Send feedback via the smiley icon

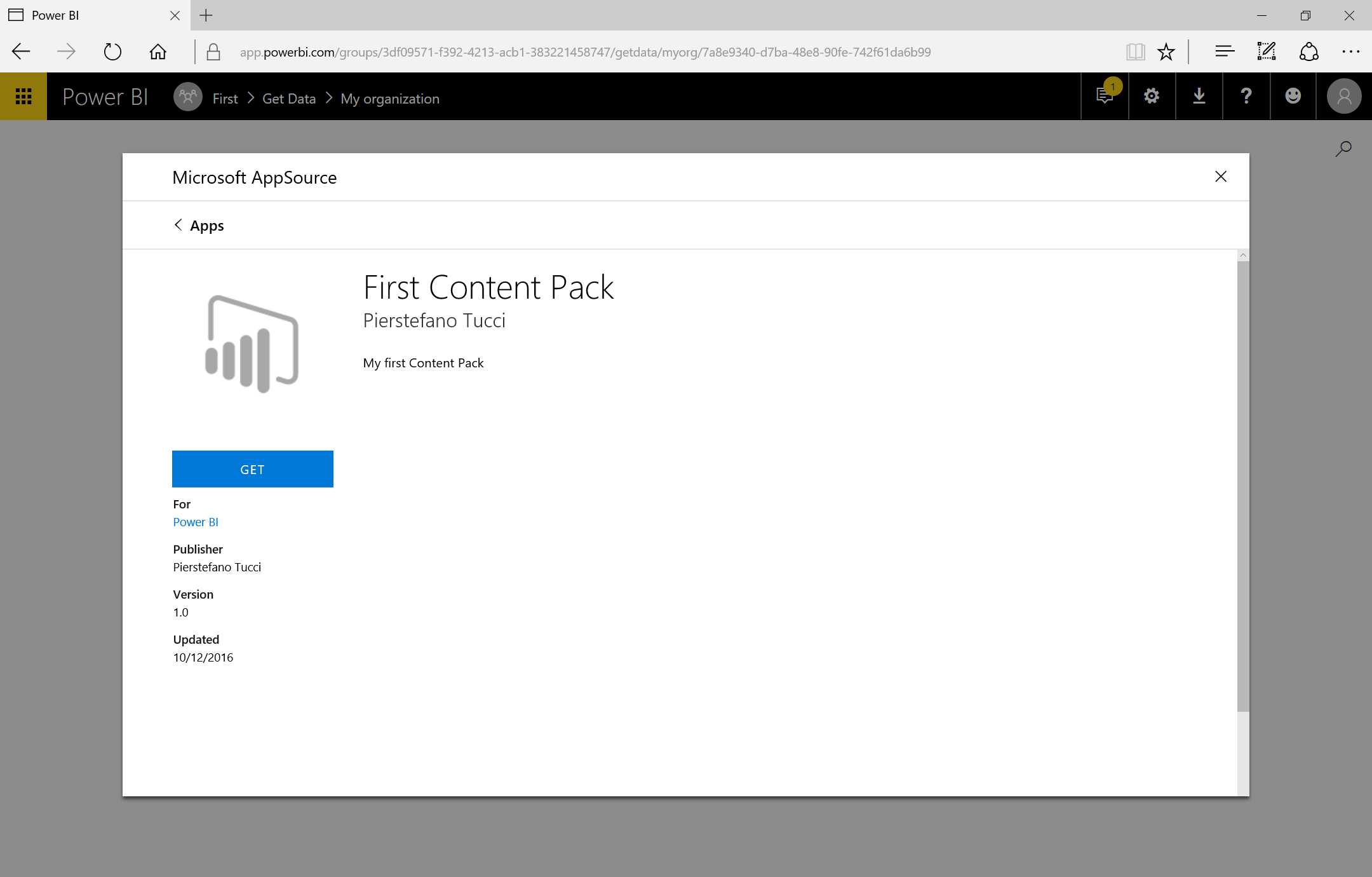point(1293,96)
